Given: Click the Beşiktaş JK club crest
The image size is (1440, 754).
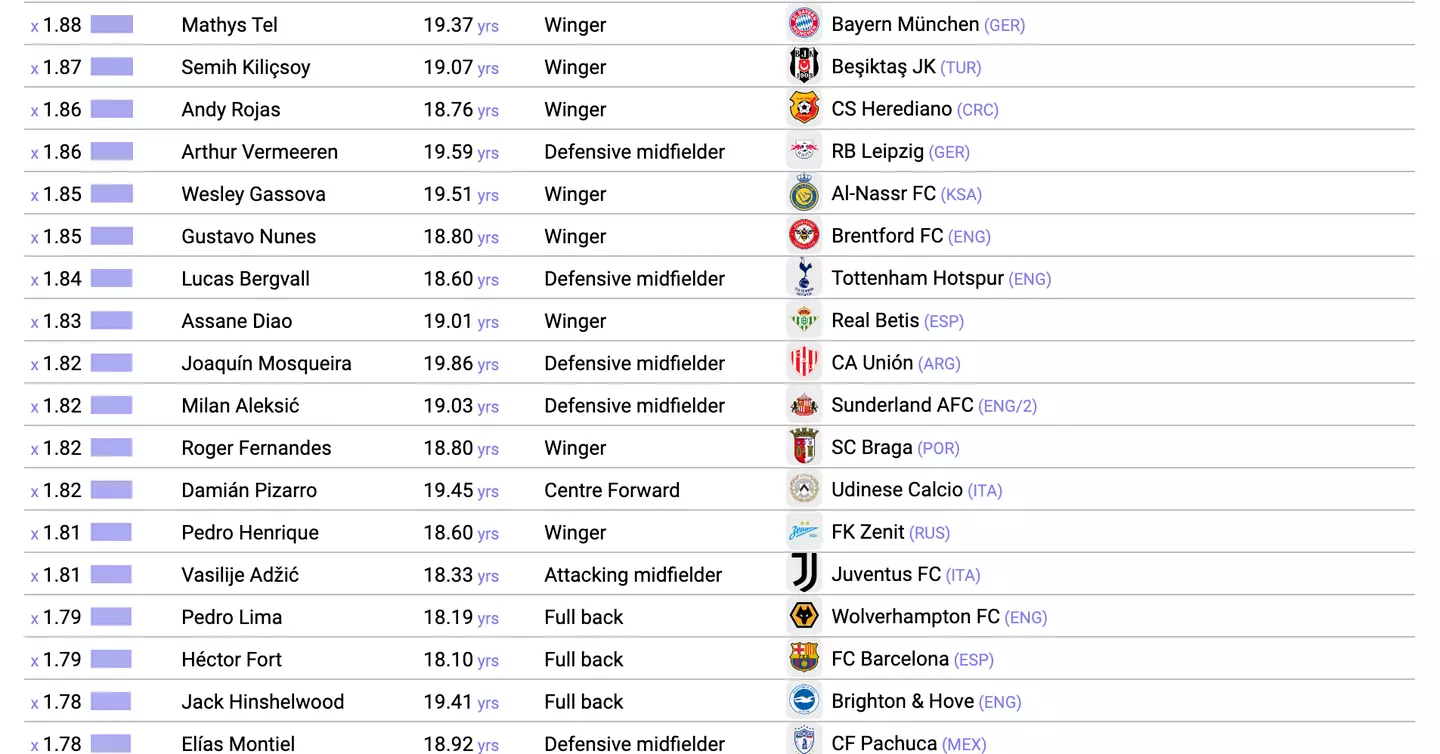Looking at the screenshot, I should click(804, 66).
